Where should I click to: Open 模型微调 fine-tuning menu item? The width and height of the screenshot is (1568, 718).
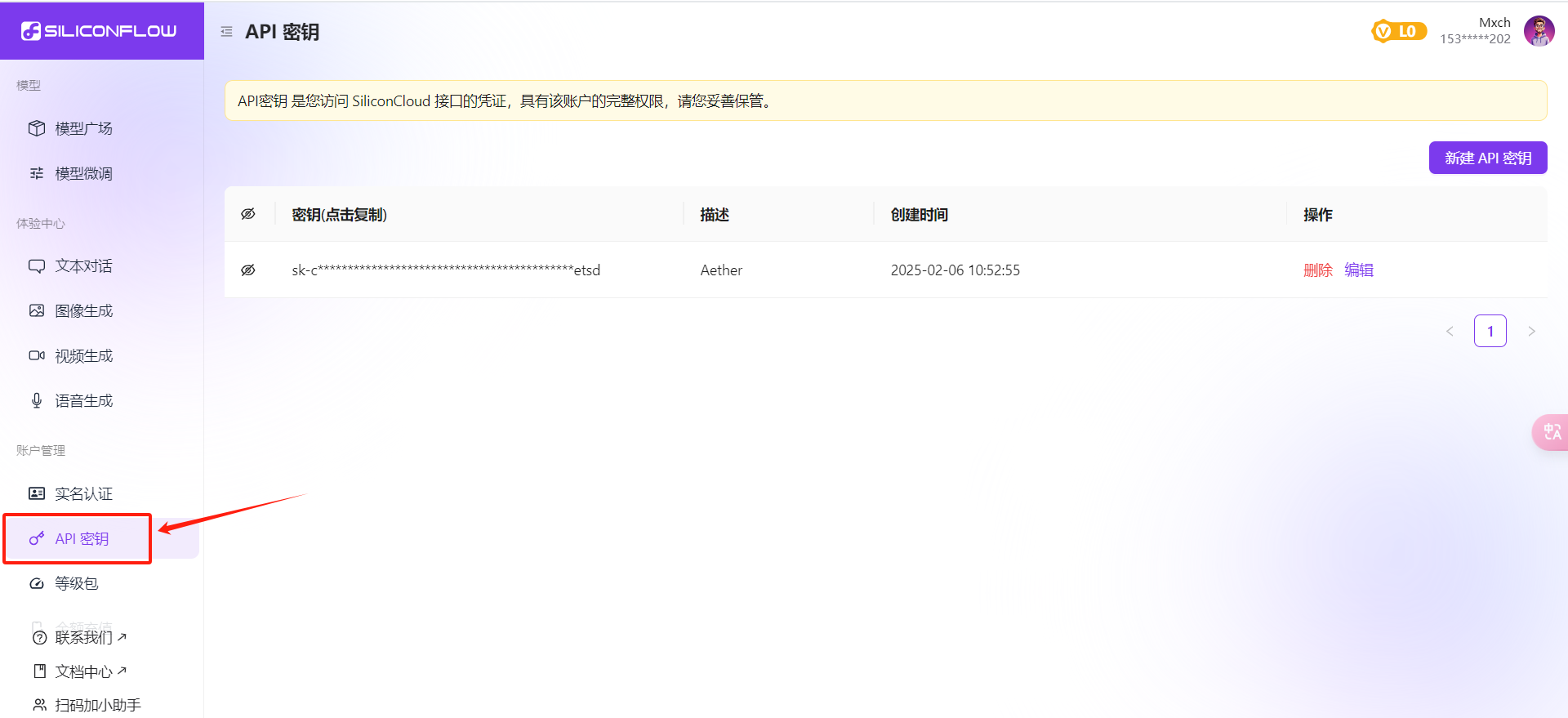pyautogui.click(x=83, y=173)
